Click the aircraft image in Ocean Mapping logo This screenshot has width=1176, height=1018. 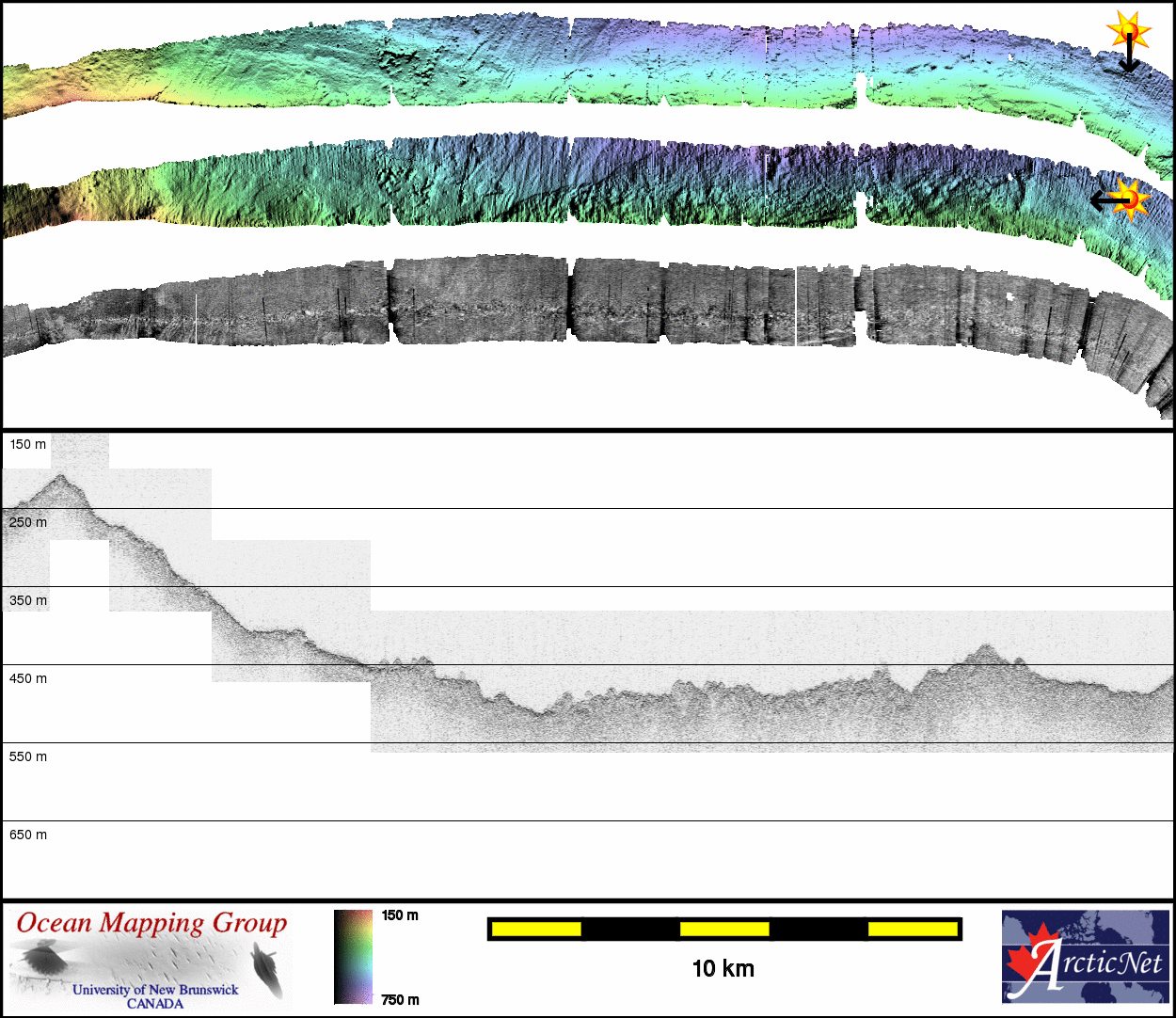click(x=268, y=969)
